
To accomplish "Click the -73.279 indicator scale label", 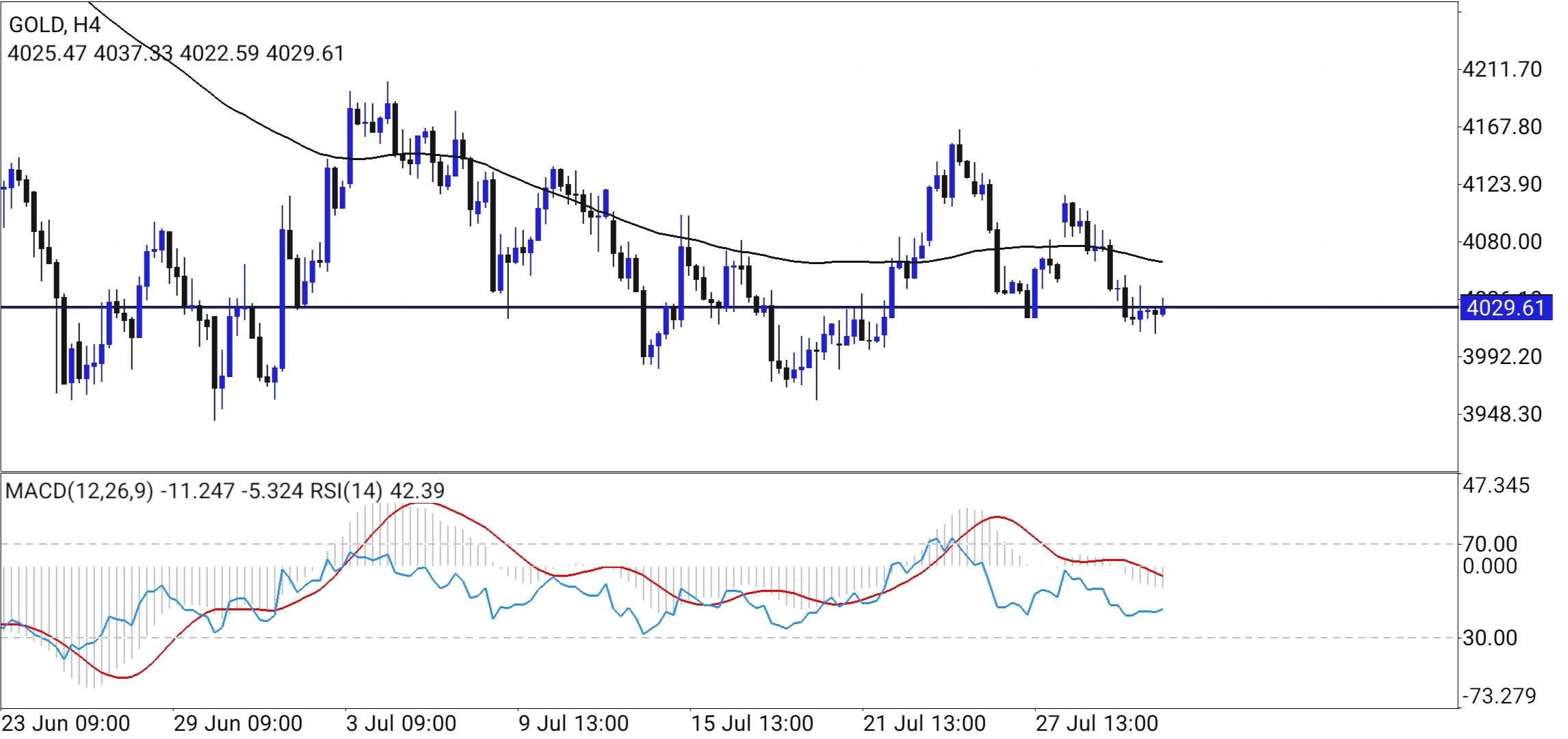I will coord(1500,697).
